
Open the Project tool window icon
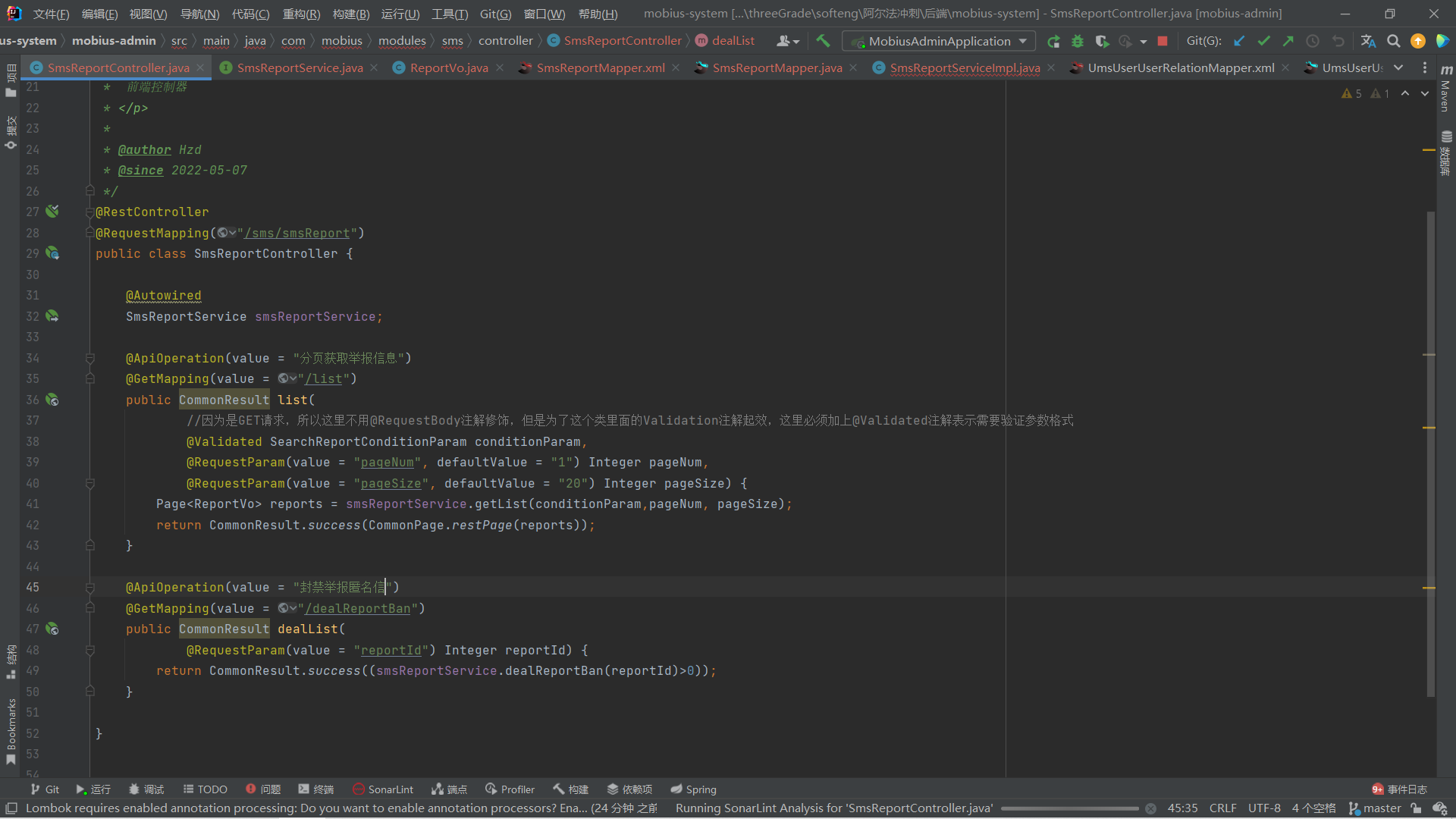11,81
